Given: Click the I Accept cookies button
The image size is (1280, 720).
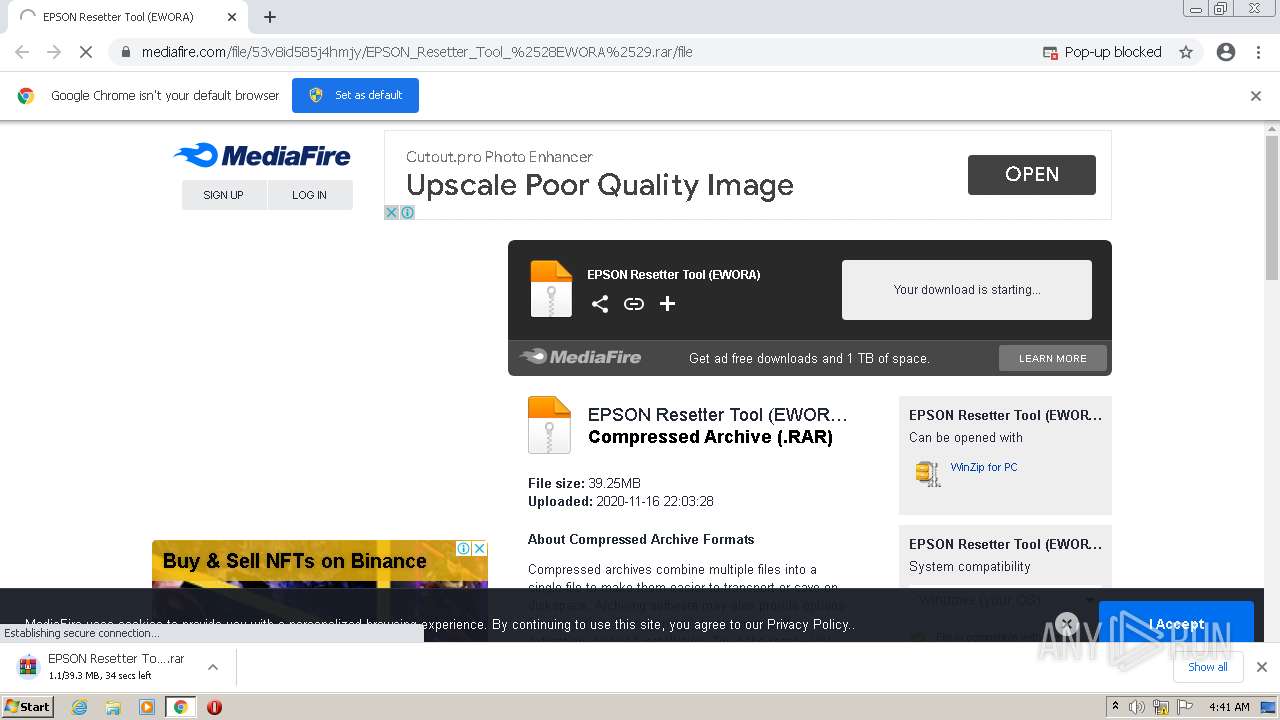Looking at the screenshot, I should [1176, 624].
